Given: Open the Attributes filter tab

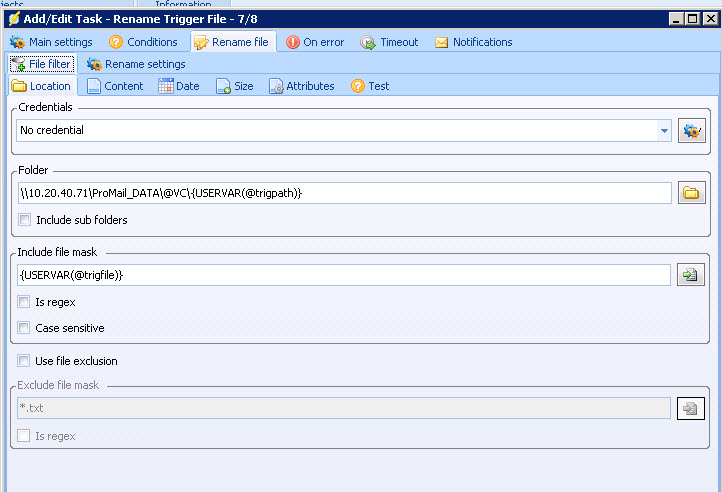Looking at the screenshot, I should pos(301,86).
